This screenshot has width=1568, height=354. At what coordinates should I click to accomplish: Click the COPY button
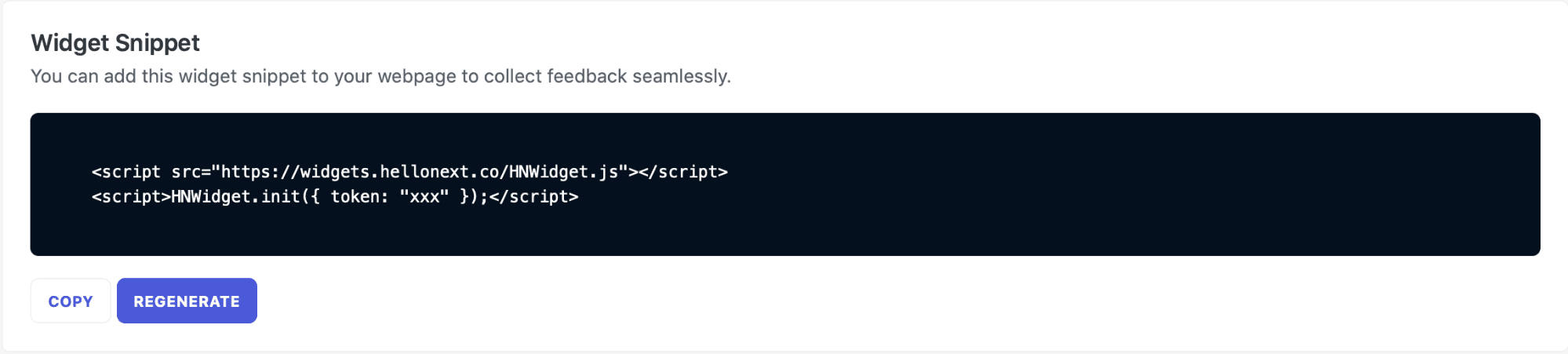71,301
